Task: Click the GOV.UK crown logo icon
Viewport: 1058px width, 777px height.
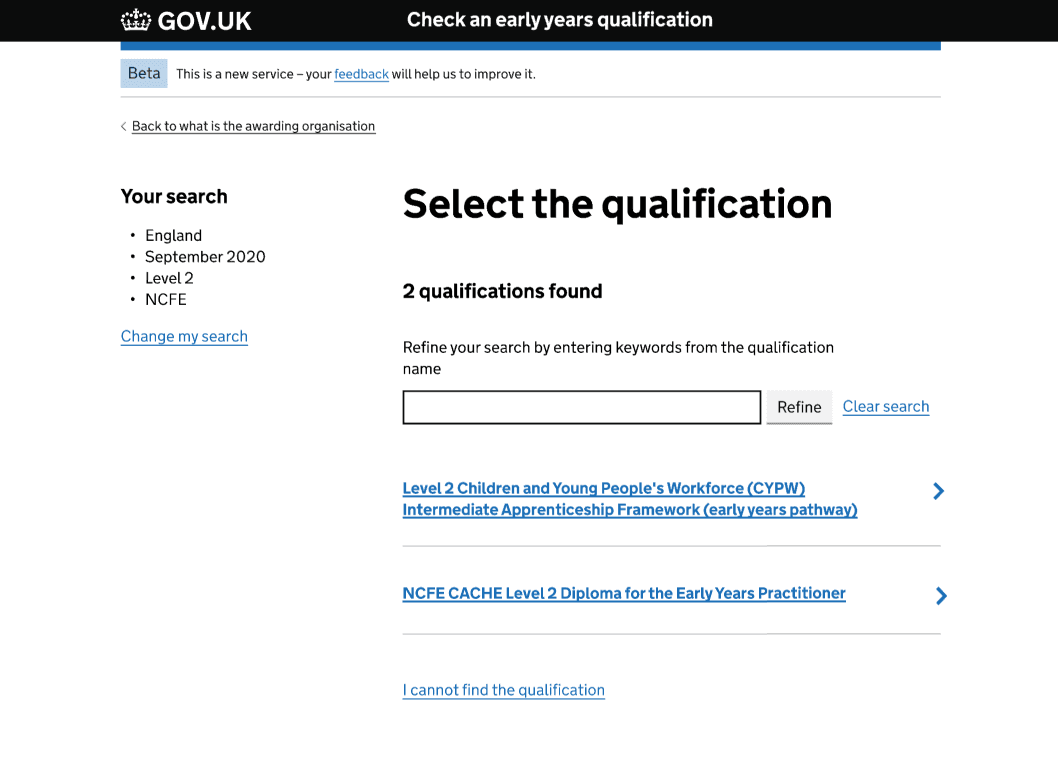Action: 136,20
